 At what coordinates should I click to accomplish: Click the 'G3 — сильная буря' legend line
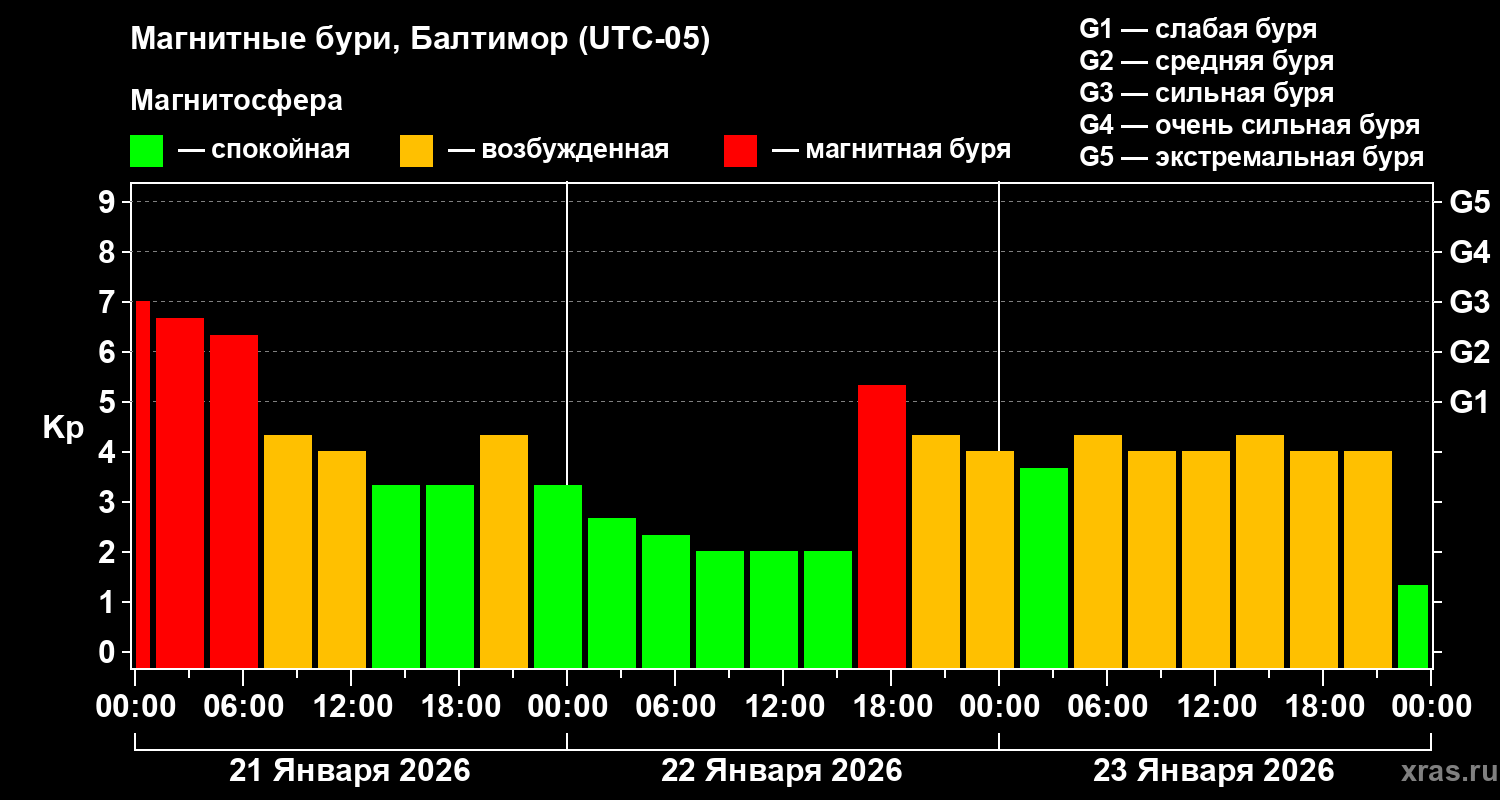(1206, 93)
